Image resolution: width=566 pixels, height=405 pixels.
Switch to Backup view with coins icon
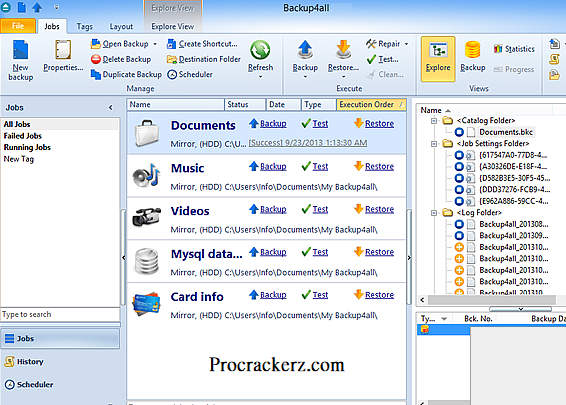[x=473, y=56]
